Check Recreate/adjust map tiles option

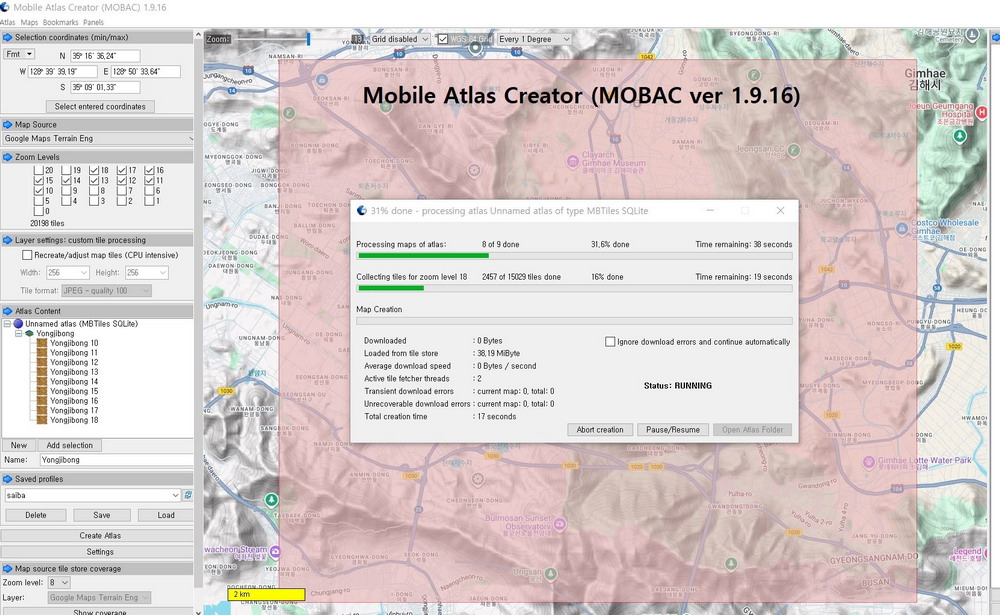(27, 255)
